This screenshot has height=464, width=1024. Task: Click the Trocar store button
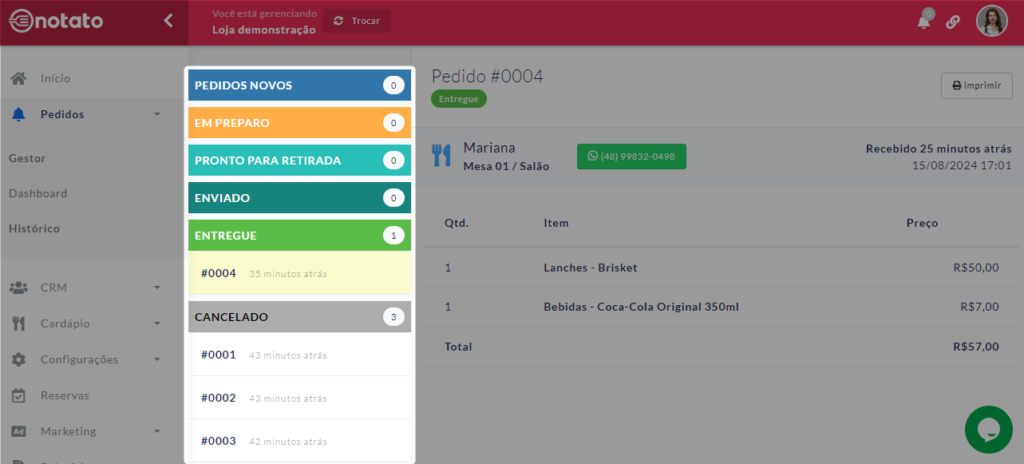coord(357,21)
